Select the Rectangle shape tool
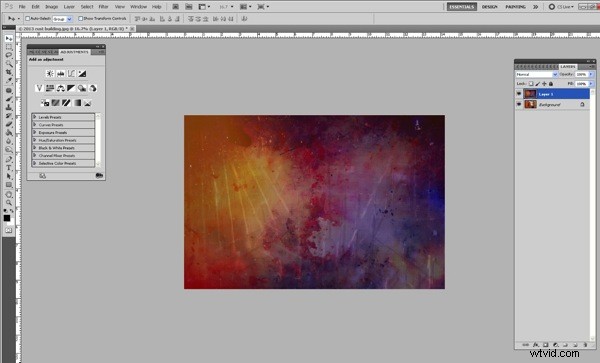Image resolution: width=600 pixels, height=363 pixels. pos(8,185)
